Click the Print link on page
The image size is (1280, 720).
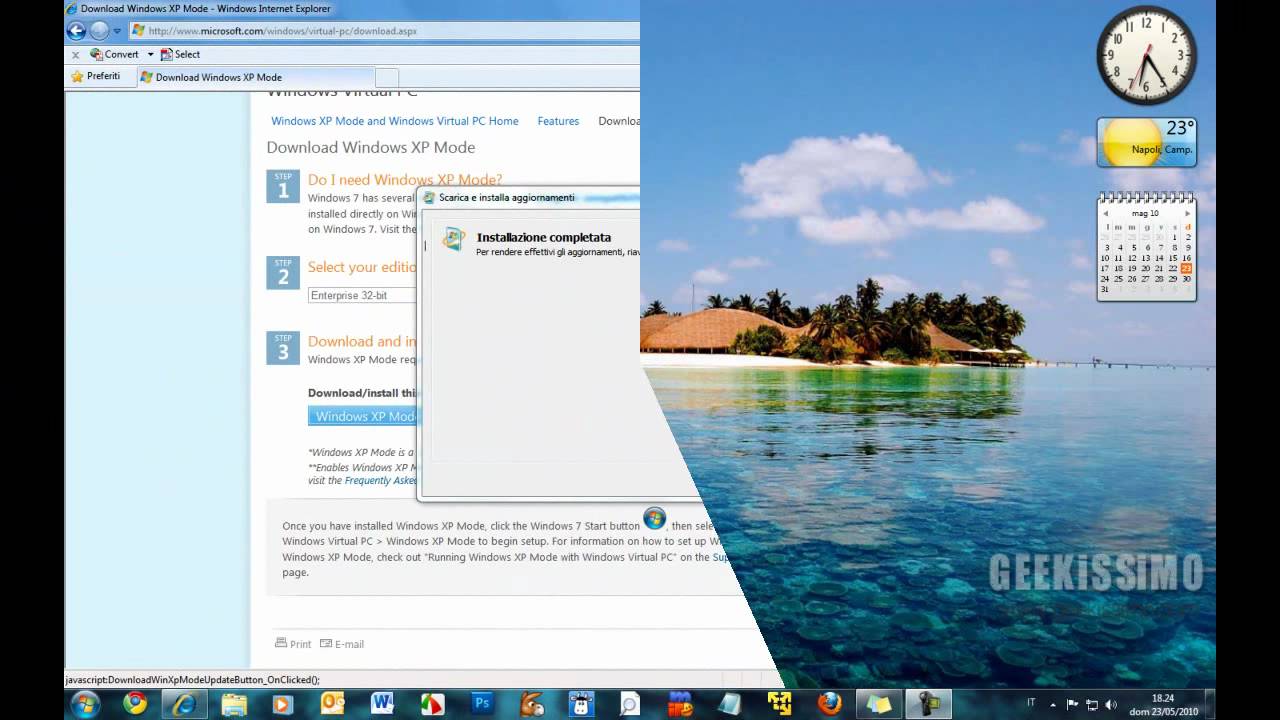(x=293, y=644)
